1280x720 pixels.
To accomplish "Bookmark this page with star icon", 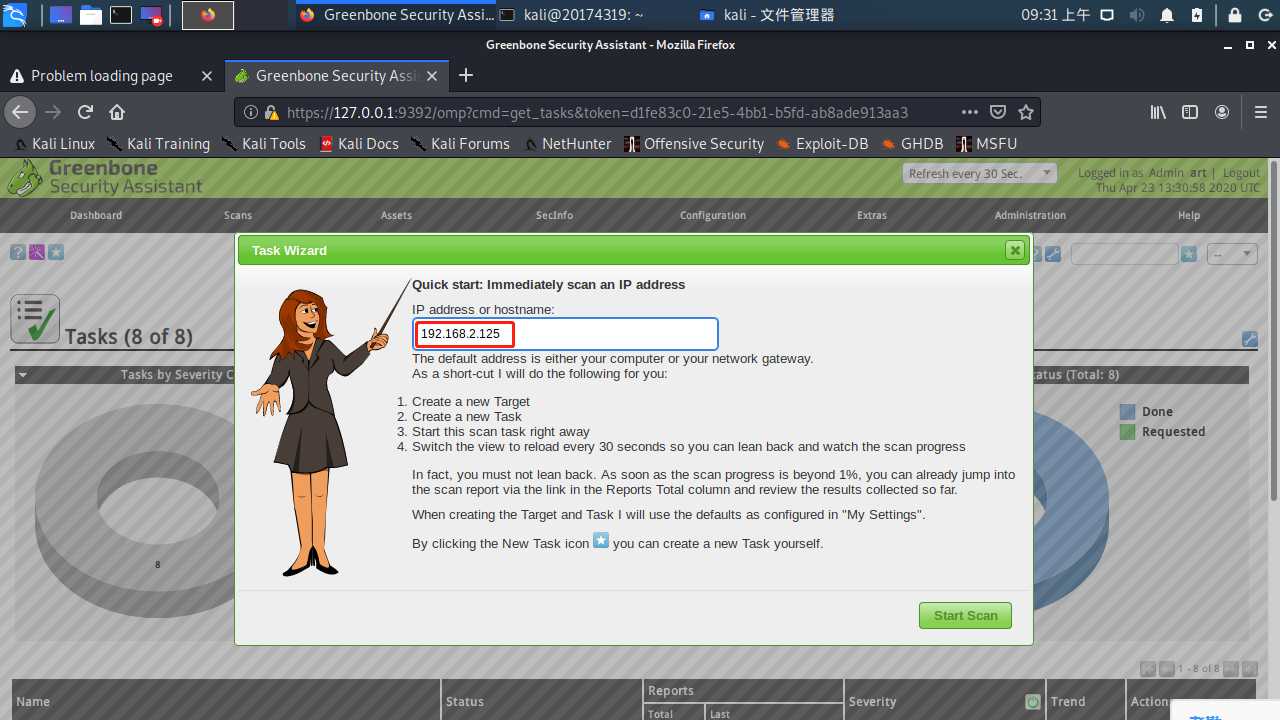I will click(x=1025, y=112).
